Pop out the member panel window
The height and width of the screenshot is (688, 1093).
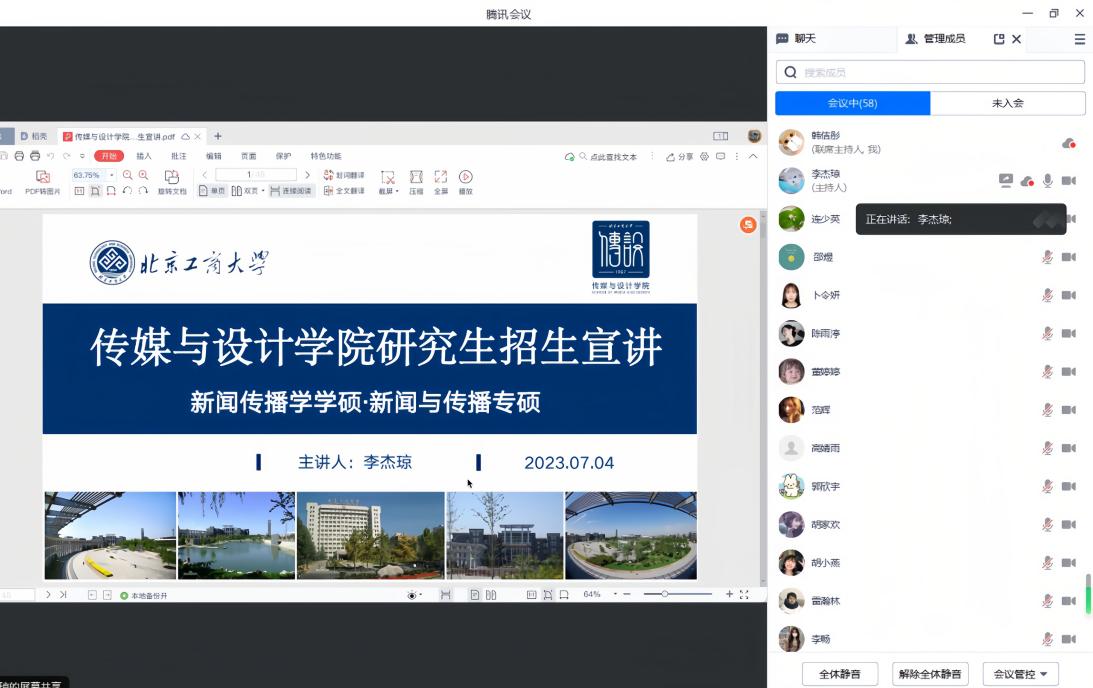998,39
